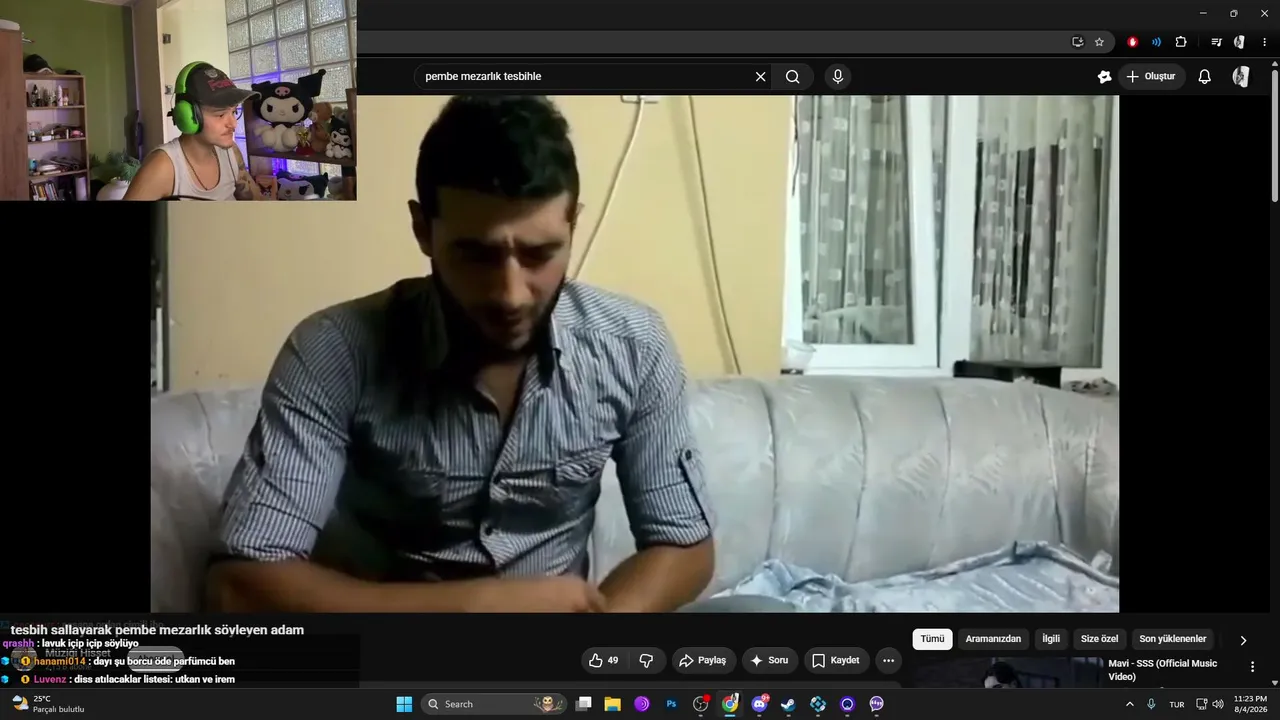The image size is (1280, 720).
Task: Open YouTube notifications bell
Action: point(1205,77)
